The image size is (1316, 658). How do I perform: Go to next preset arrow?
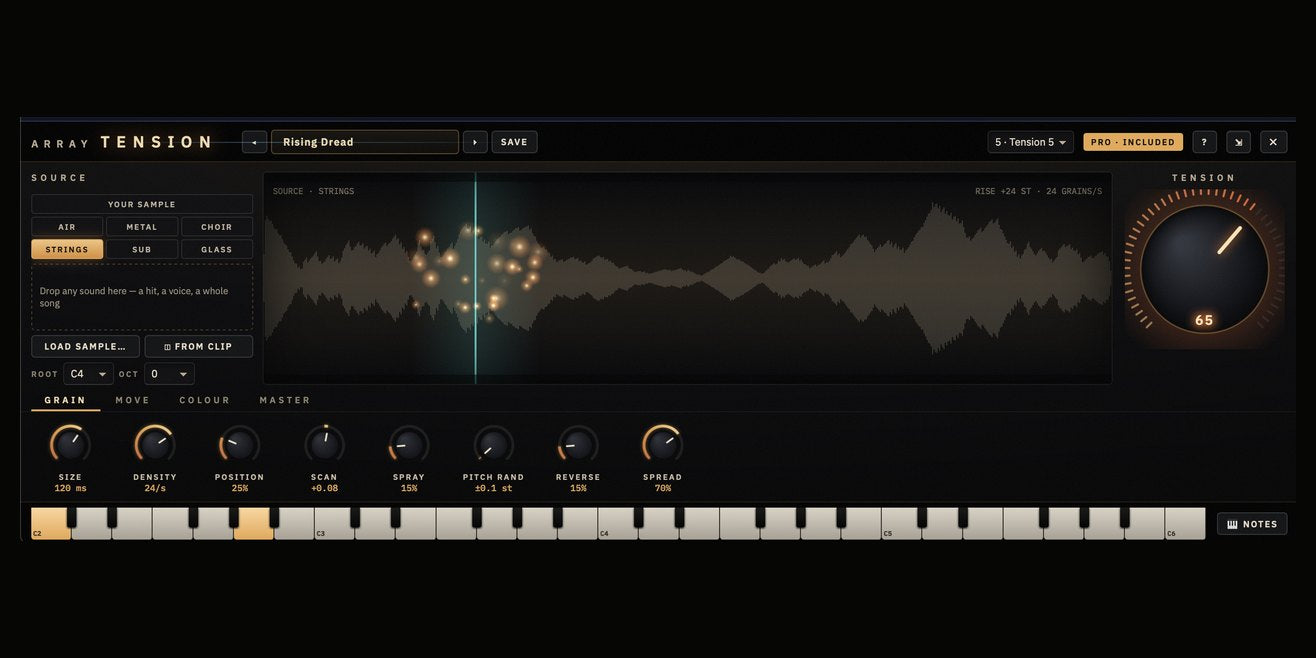475,142
